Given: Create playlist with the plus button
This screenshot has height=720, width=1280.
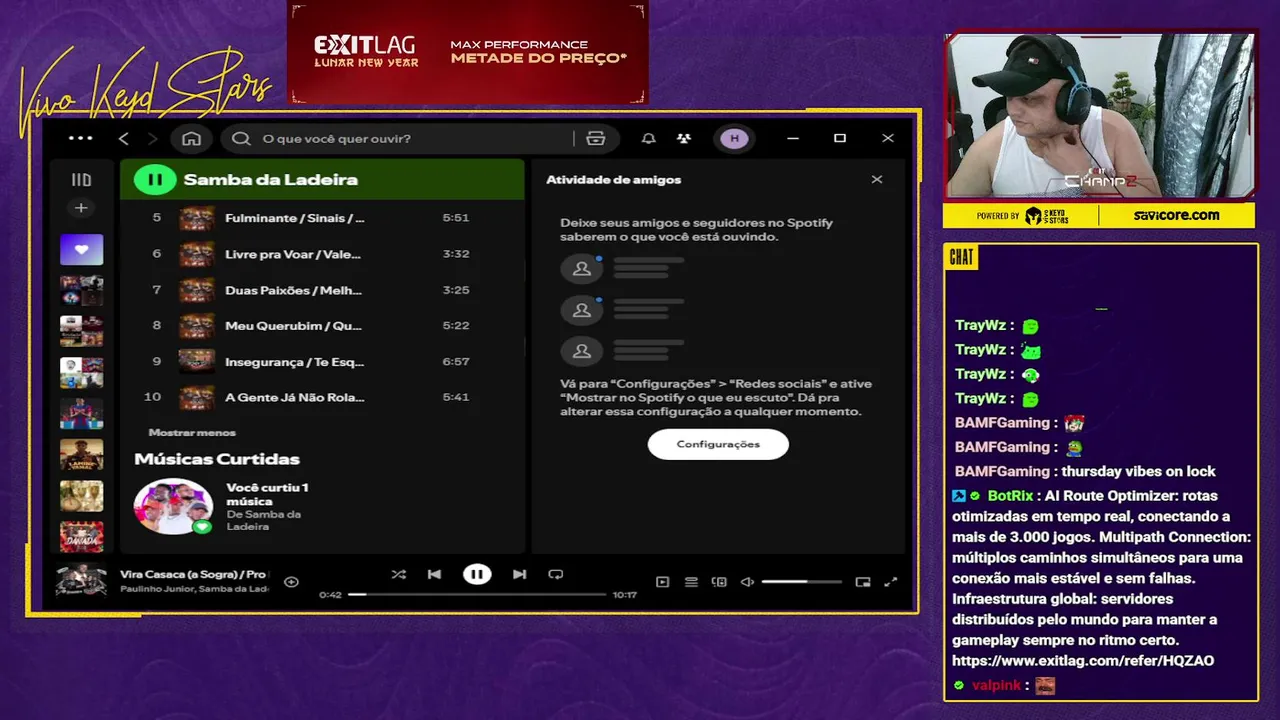Looking at the screenshot, I should pyautogui.click(x=81, y=208).
